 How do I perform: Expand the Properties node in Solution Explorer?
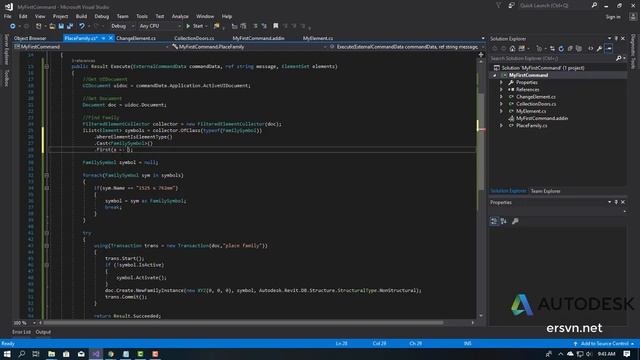click(502, 82)
